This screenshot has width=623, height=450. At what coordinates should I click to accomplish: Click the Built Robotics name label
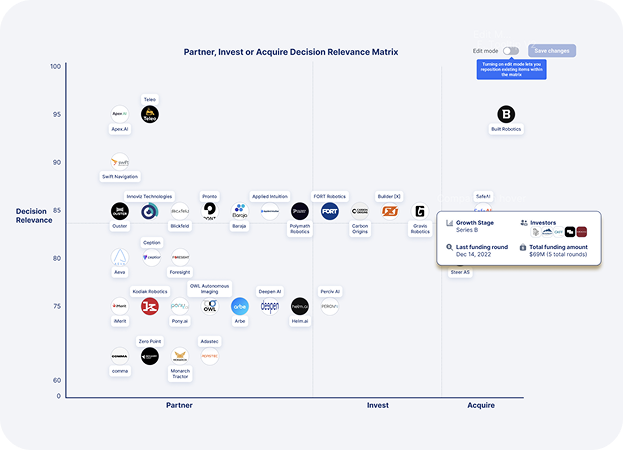(506, 129)
